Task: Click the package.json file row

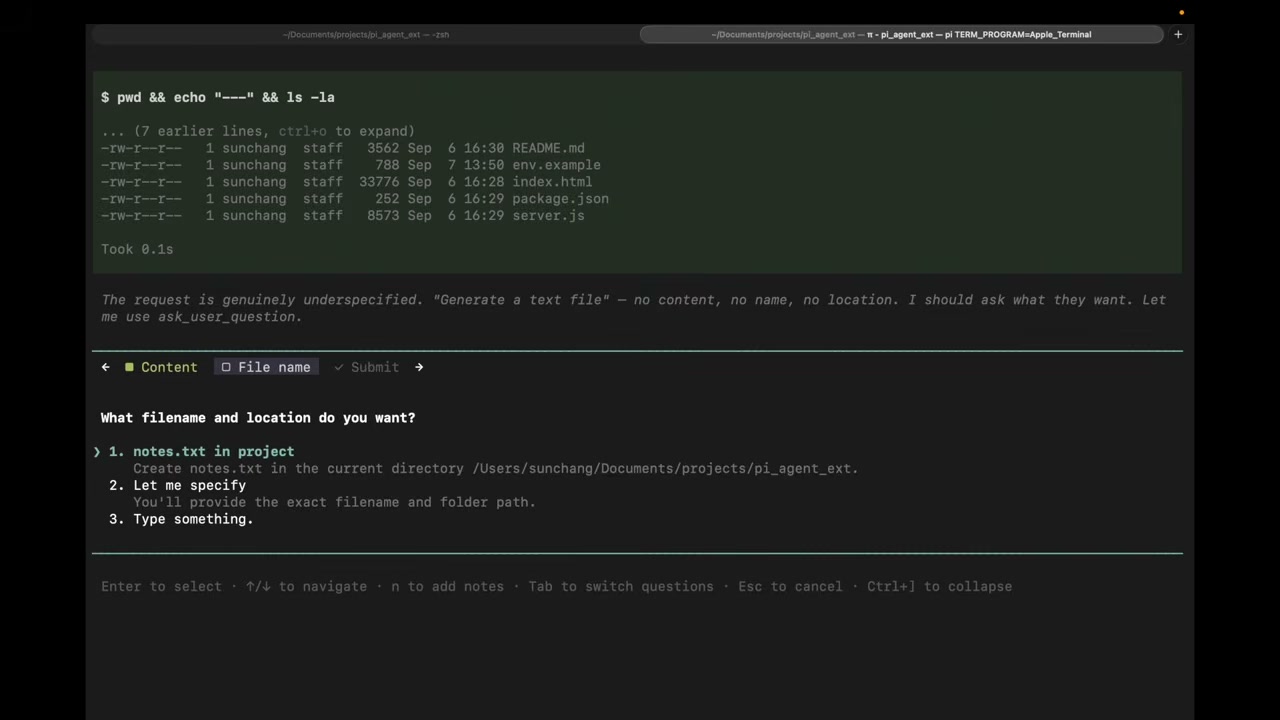Action: coord(355,199)
